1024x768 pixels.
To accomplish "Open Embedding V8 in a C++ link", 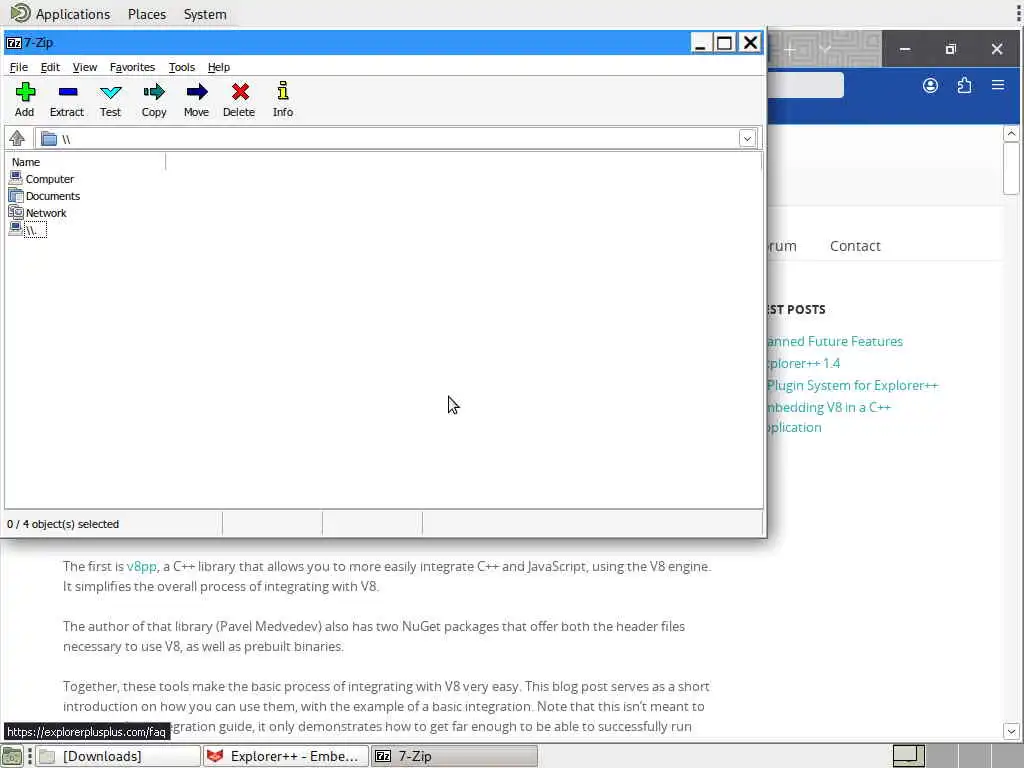I will [829, 417].
